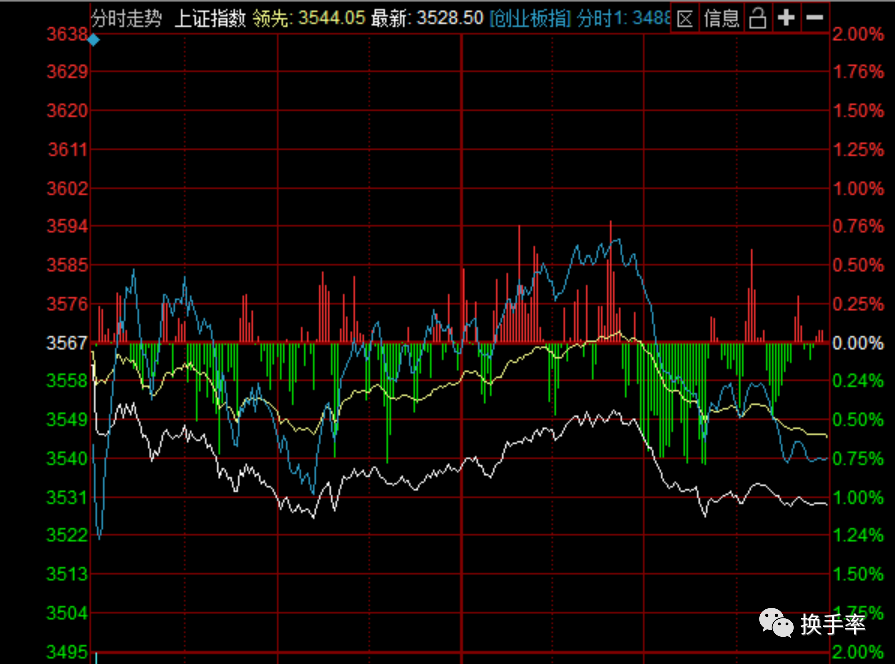Click the 0.00% right axis label
The width and height of the screenshot is (895, 664).
click(x=858, y=343)
